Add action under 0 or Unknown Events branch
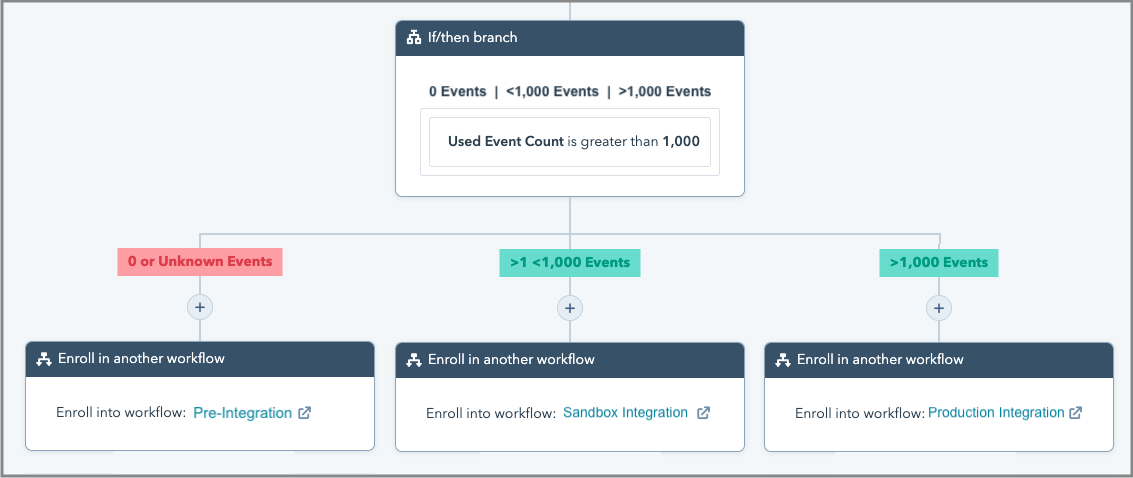 tap(200, 307)
